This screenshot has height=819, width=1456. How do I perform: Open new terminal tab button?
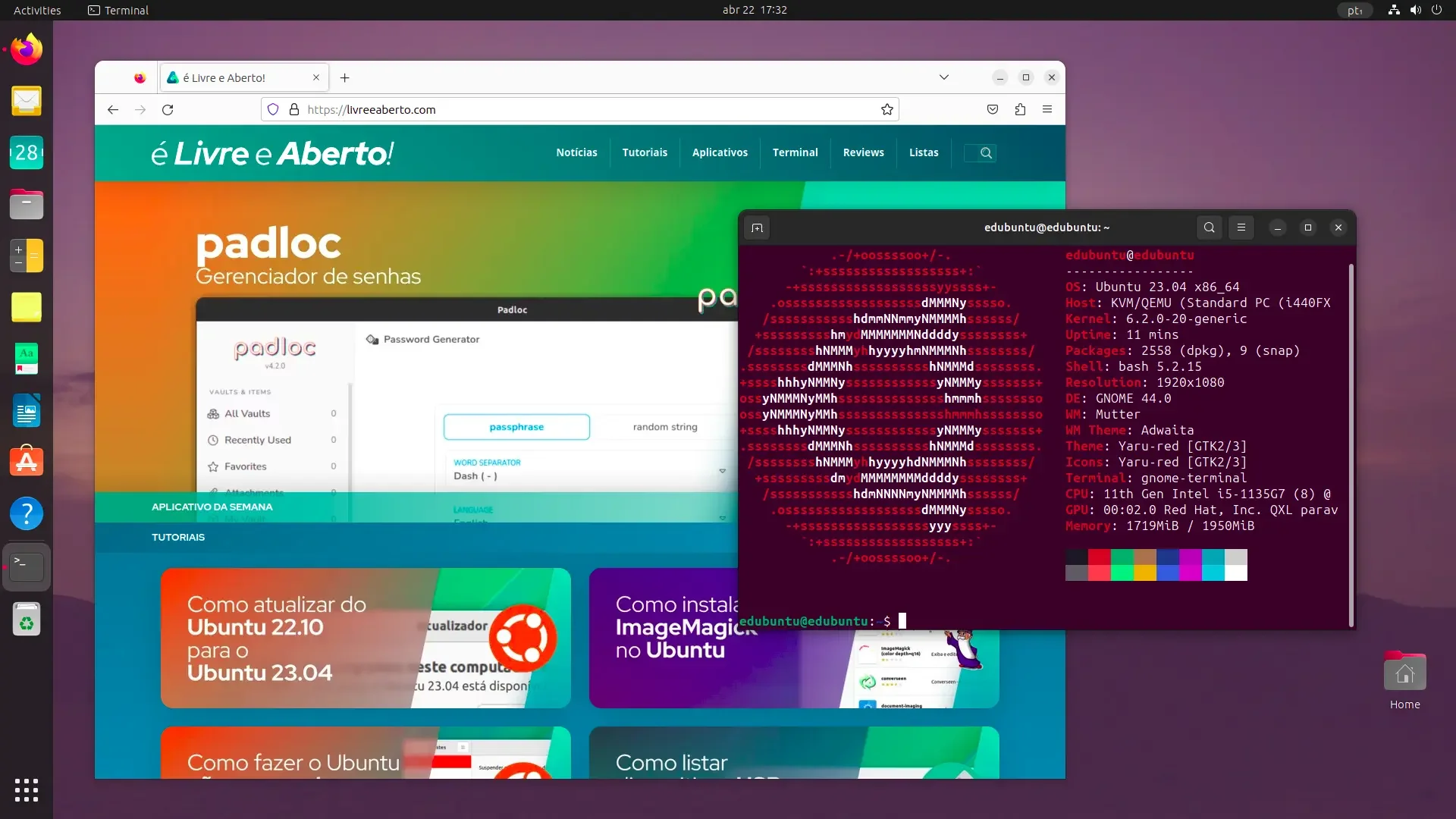click(x=757, y=227)
